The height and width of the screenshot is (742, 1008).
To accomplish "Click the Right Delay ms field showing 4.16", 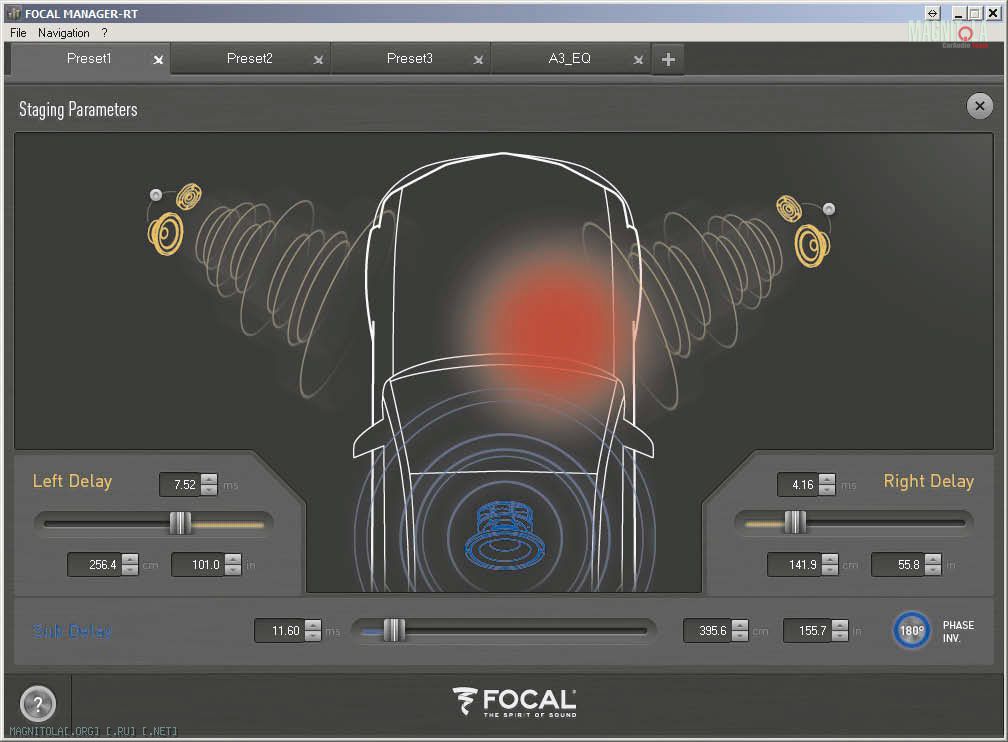I will coord(798,485).
